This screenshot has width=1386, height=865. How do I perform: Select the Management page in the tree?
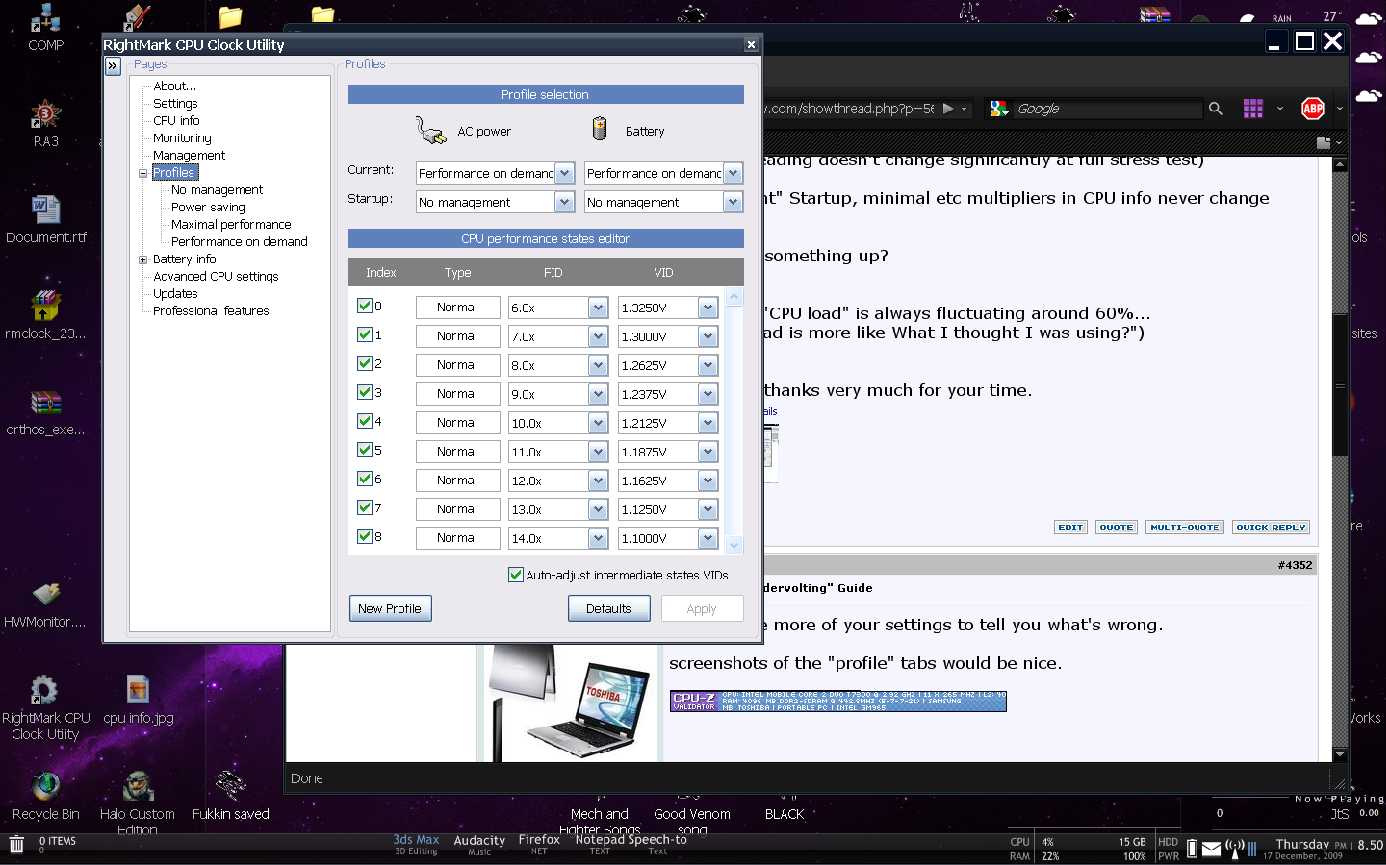pos(189,155)
